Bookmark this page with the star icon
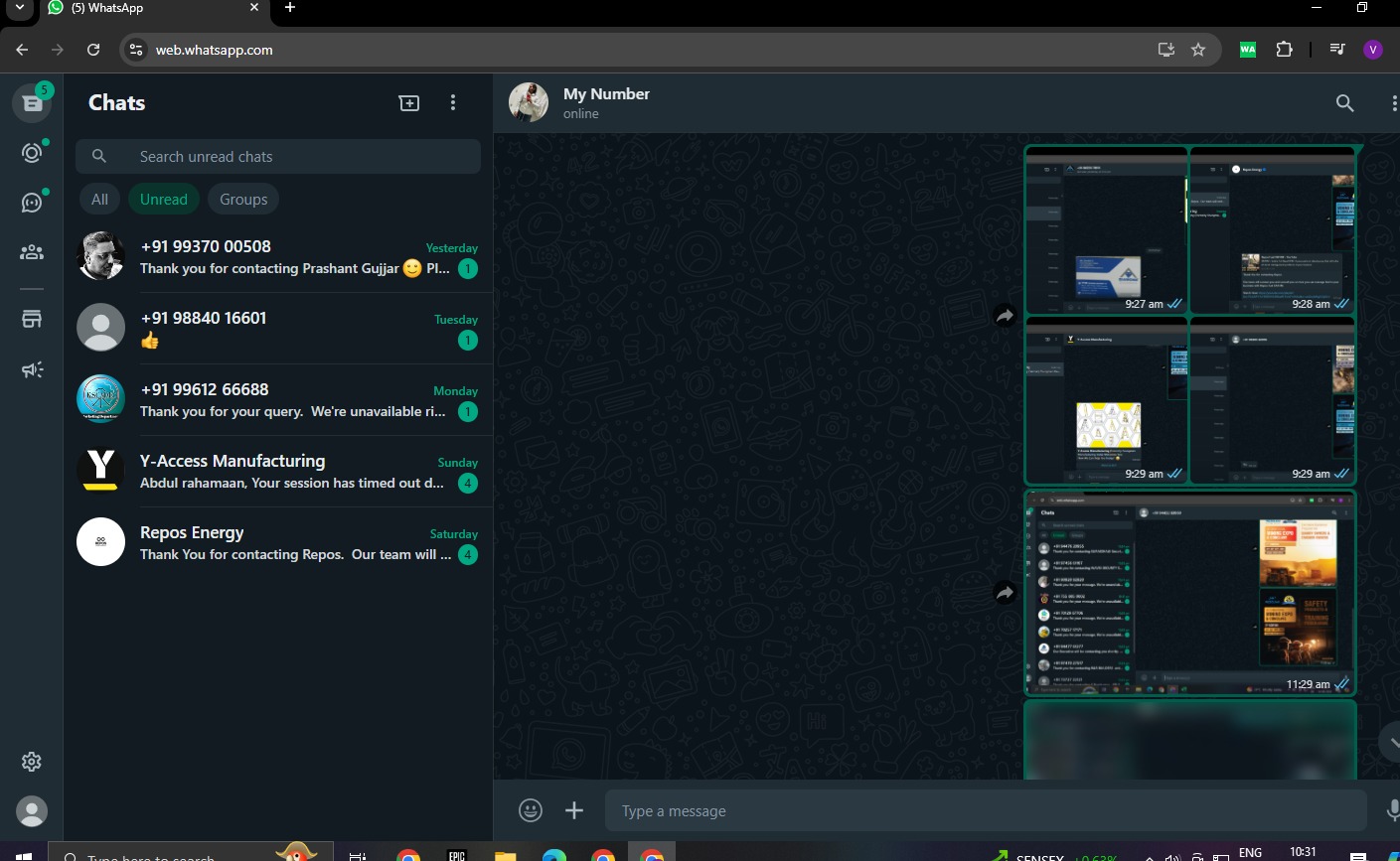The width and height of the screenshot is (1400, 861). (x=1198, y=50)
